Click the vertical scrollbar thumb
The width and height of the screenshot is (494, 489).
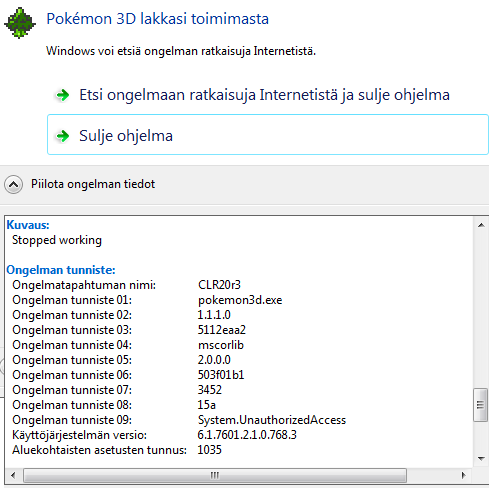tap(480, 405)
